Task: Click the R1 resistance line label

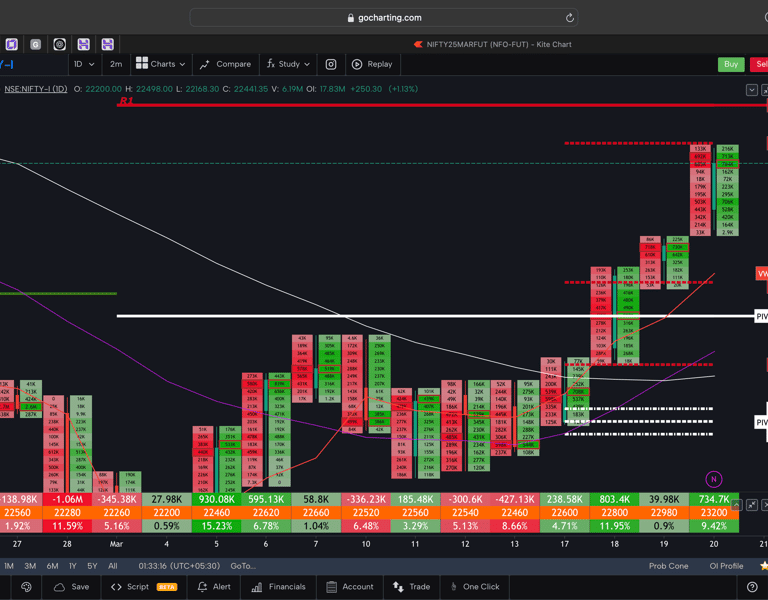Action: click(x=126, y=100)
